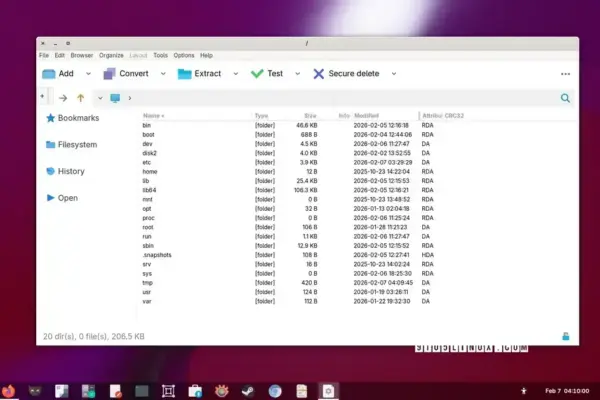Expand the Add dropdown arrow
The height and width of the screenshot is (400, 600).
tap(88, 74)
